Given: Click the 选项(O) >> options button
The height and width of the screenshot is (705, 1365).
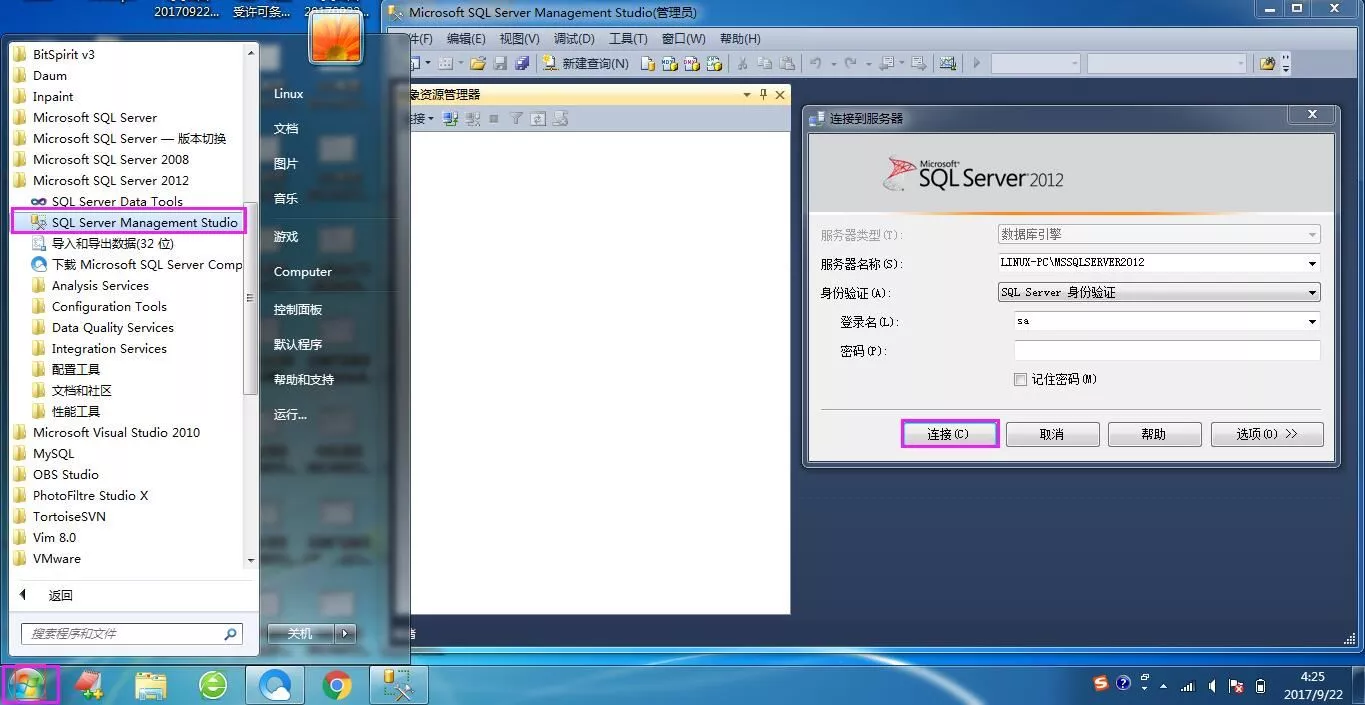Looking at the screenshot, I should pyautogui.click(x=1266, y=434).
